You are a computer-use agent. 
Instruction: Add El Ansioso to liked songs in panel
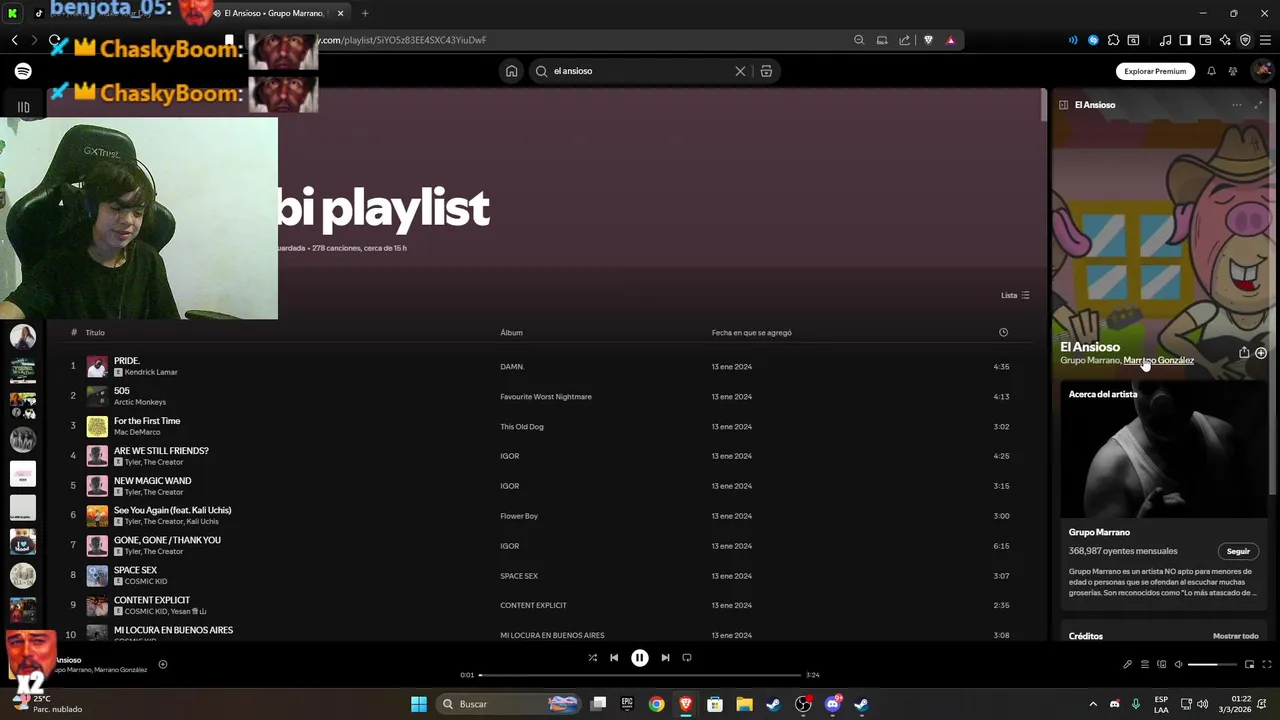point(1261,353)
